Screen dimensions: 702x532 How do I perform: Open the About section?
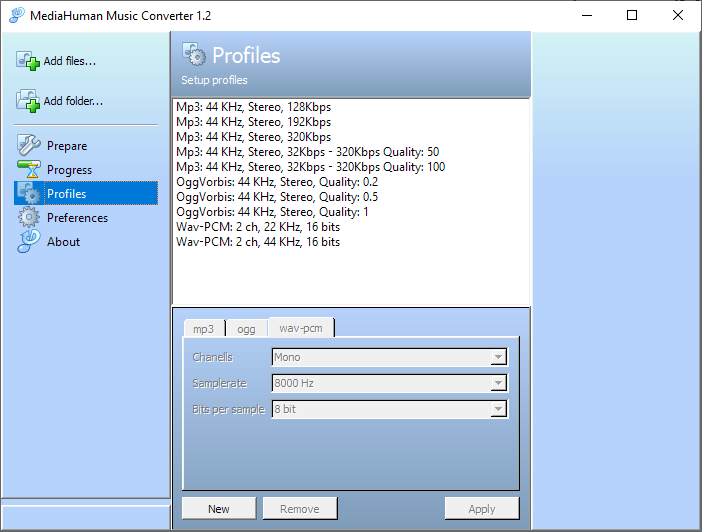click(86, 241)
